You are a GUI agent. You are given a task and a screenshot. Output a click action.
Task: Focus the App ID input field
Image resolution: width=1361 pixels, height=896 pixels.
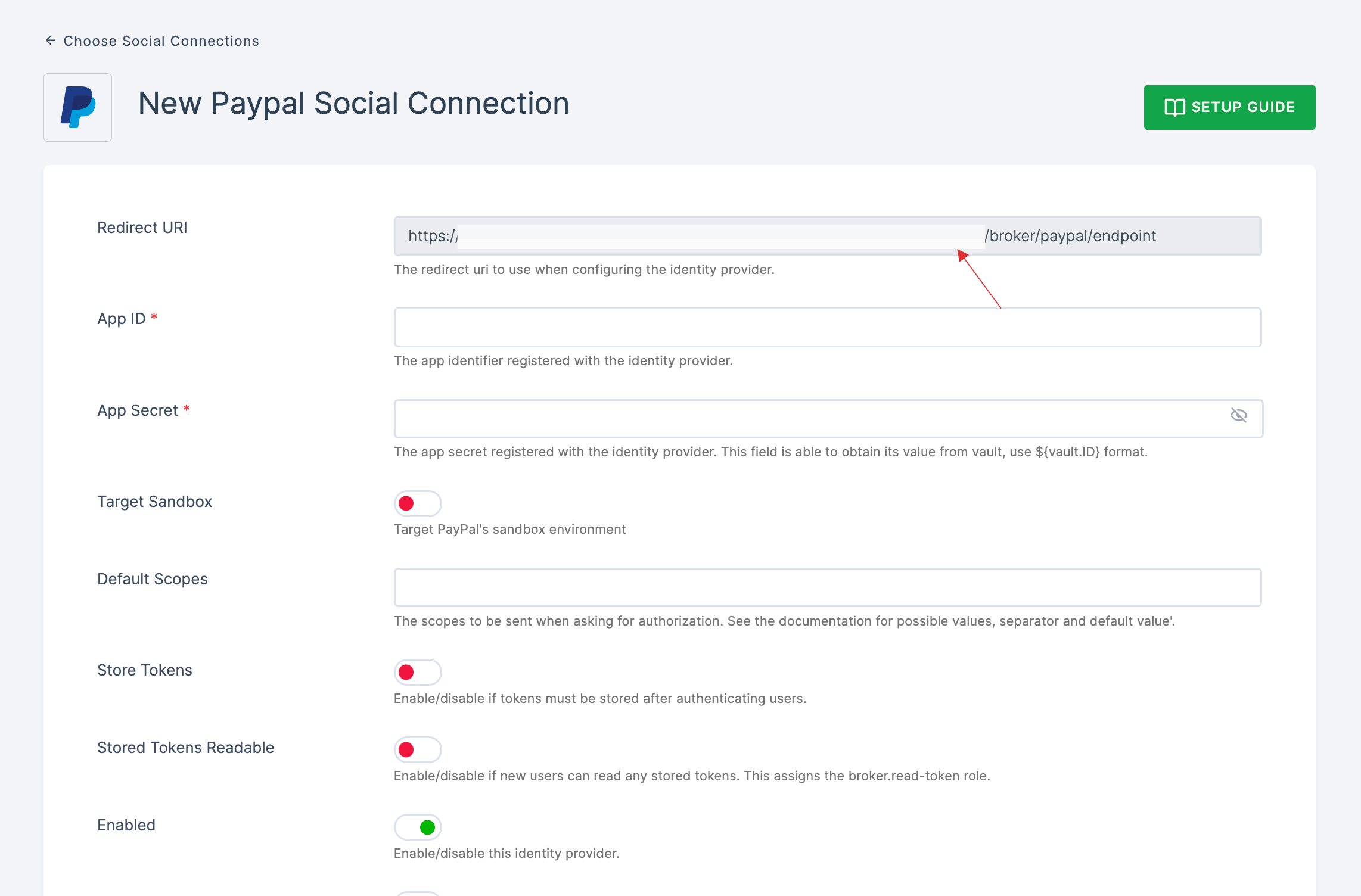coord(828,327)
